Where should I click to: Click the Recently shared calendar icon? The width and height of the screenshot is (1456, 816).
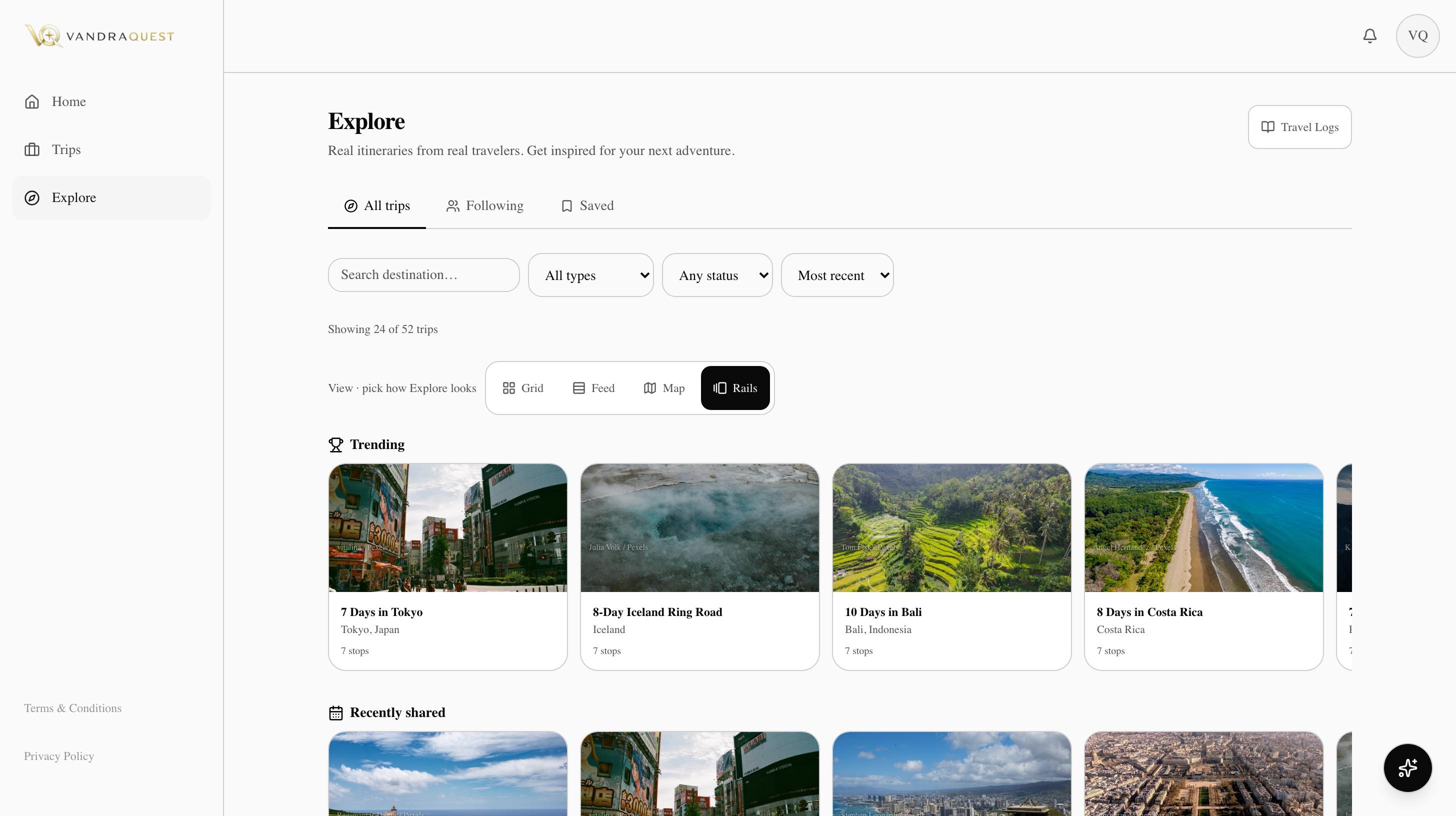tap(335, 712)
